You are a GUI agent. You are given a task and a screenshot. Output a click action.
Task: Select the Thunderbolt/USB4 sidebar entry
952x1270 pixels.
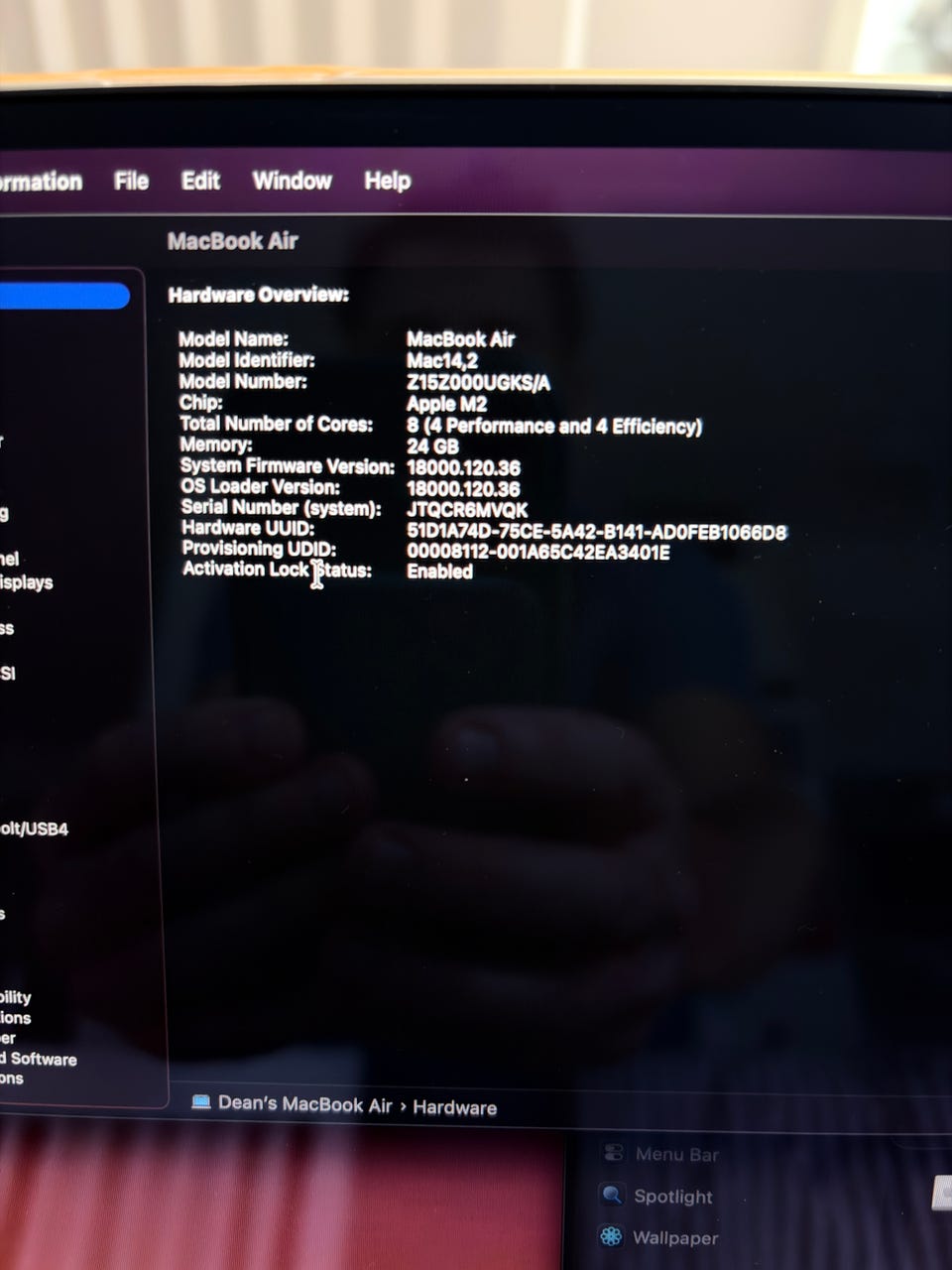[x=35, y=828]
